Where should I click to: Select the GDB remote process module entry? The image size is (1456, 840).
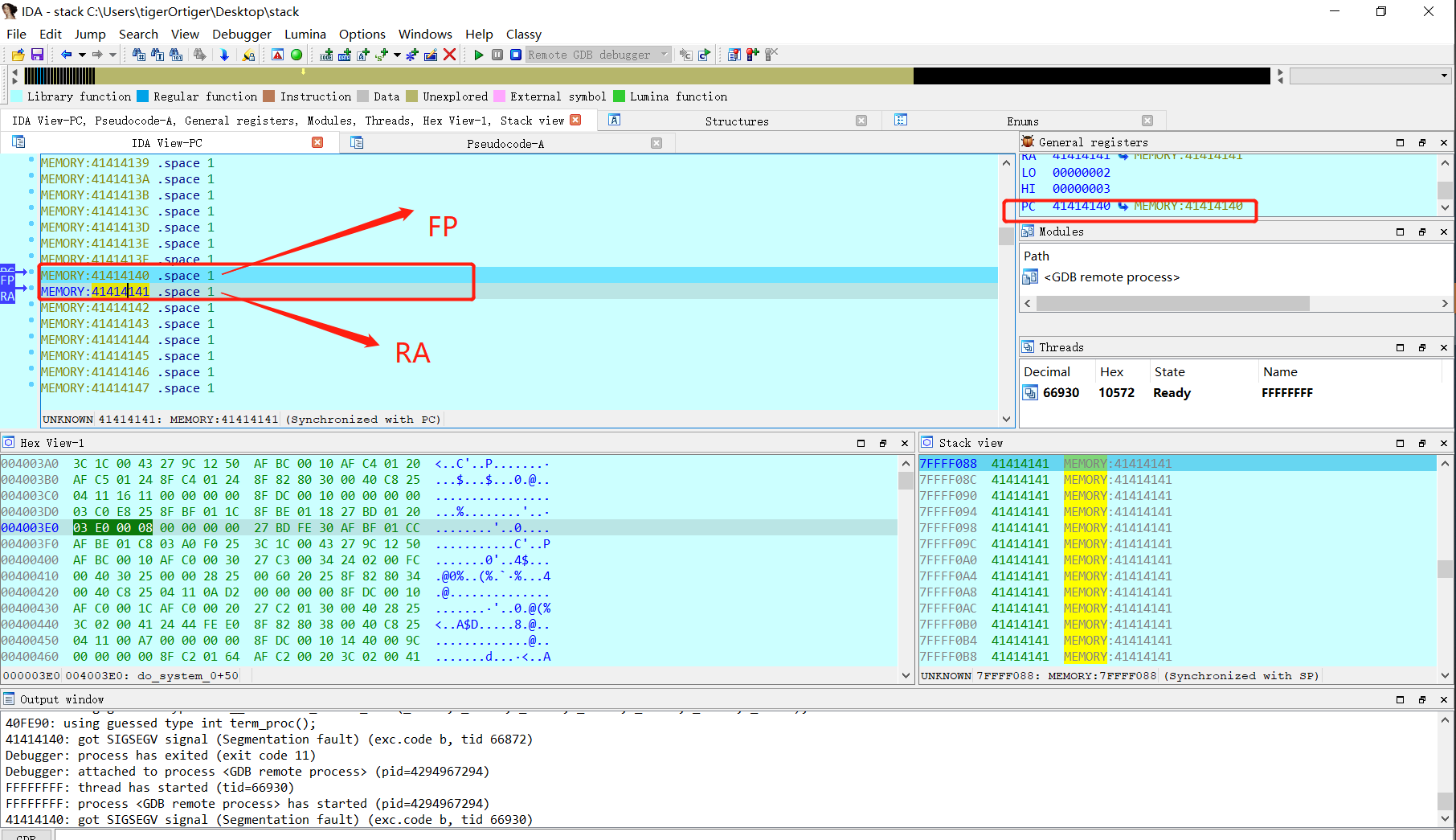click(1111, 277)
